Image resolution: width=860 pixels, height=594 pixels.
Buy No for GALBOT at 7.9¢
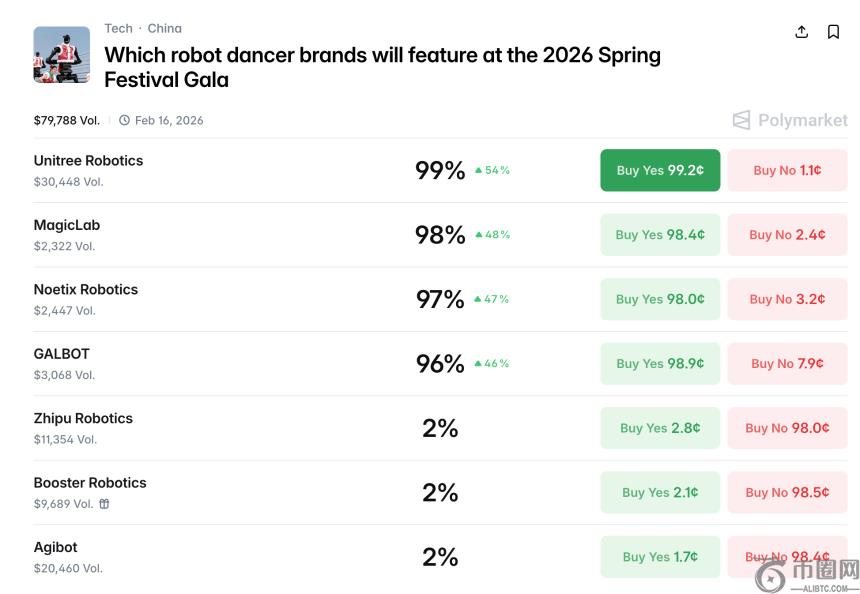click(787, 364)
